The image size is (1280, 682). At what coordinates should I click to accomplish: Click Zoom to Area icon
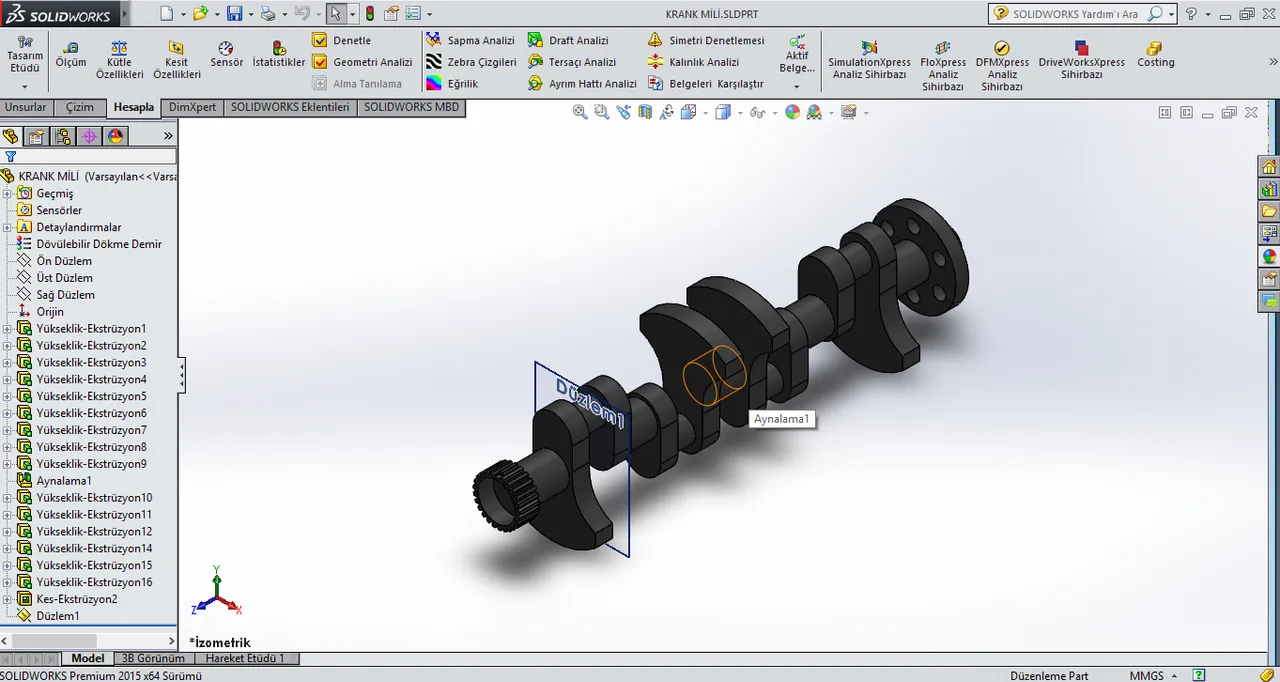click(x=602, y=112)
